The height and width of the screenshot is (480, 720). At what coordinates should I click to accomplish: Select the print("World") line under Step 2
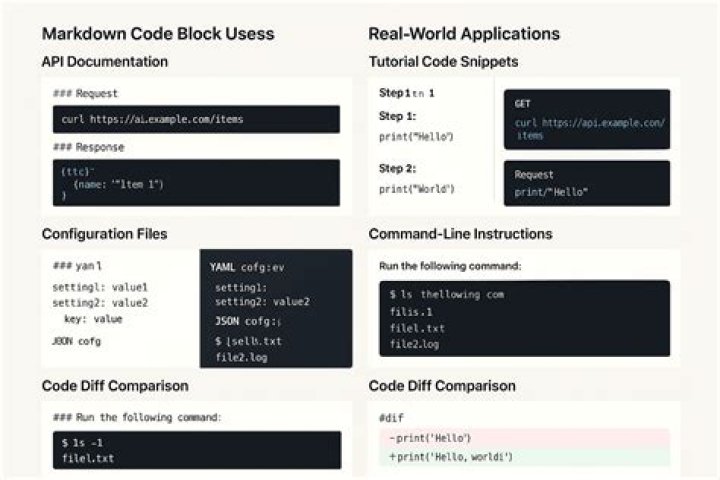coord(417,188)
